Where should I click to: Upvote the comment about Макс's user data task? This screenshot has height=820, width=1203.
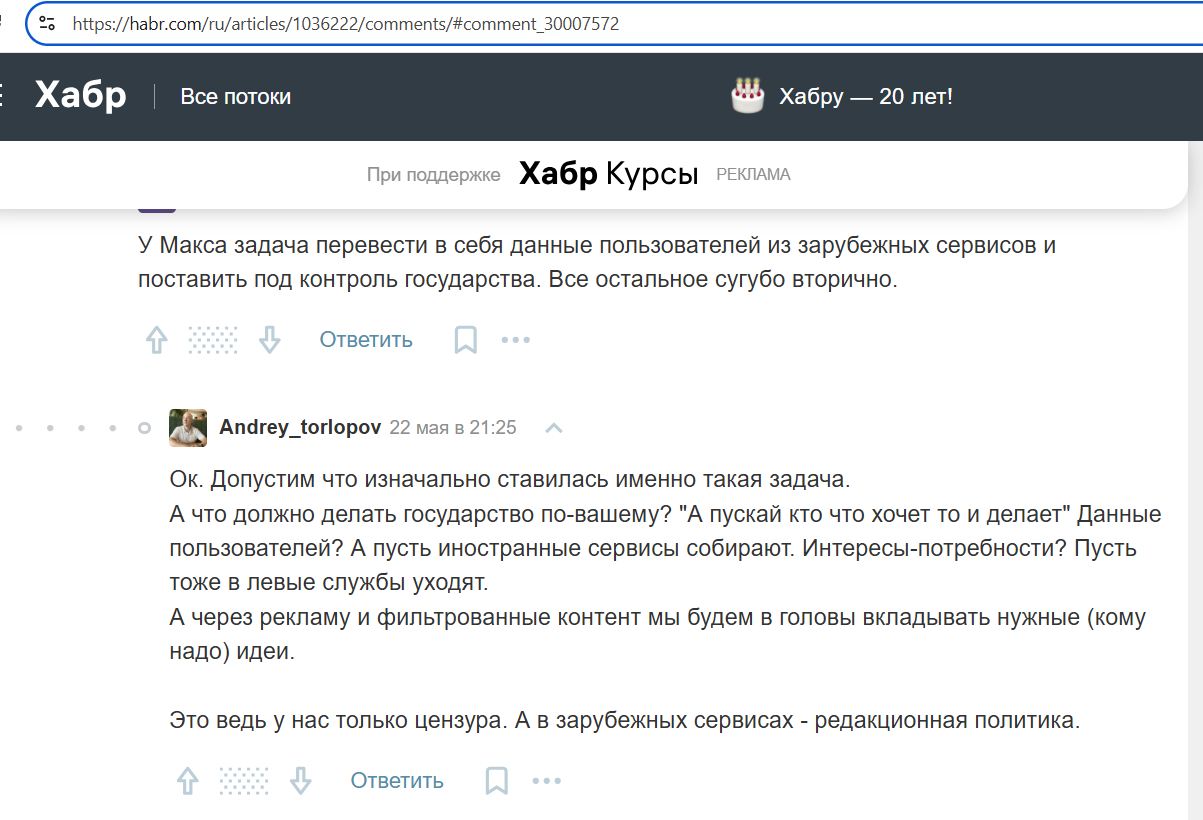[x=156, y=340]
